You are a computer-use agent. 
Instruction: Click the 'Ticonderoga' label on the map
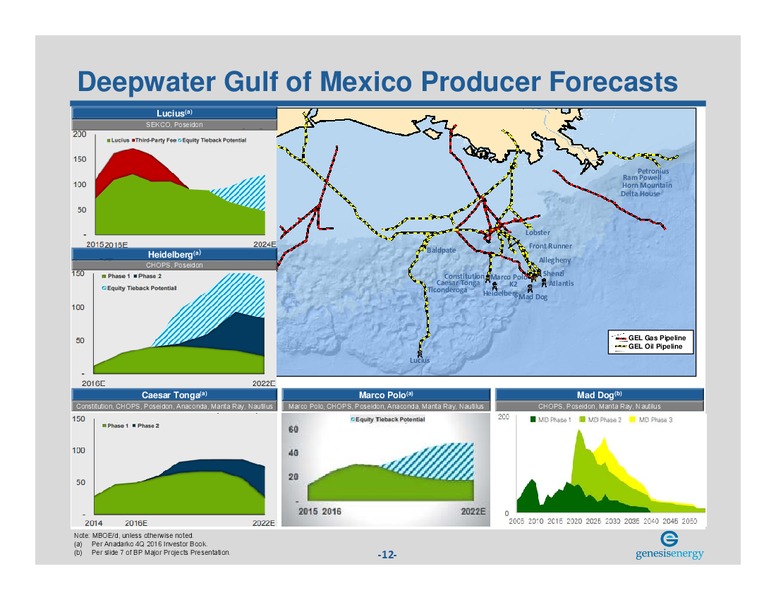[x=447, y=290]
